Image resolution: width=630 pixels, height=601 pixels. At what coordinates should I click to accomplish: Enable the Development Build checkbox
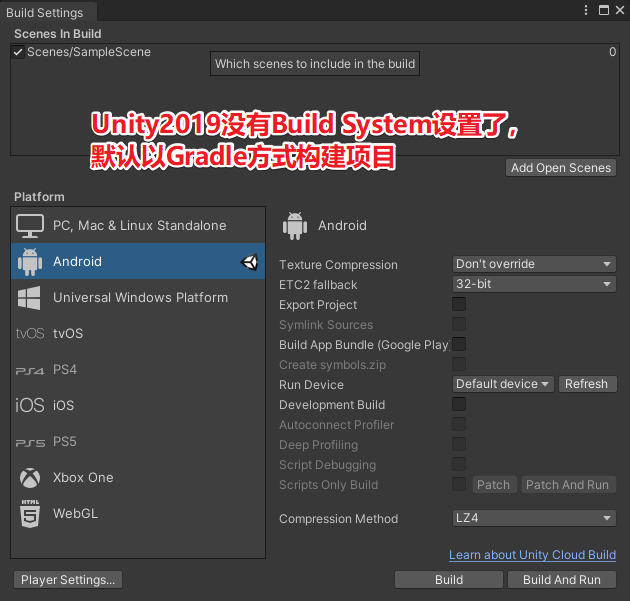coord(459,404)
